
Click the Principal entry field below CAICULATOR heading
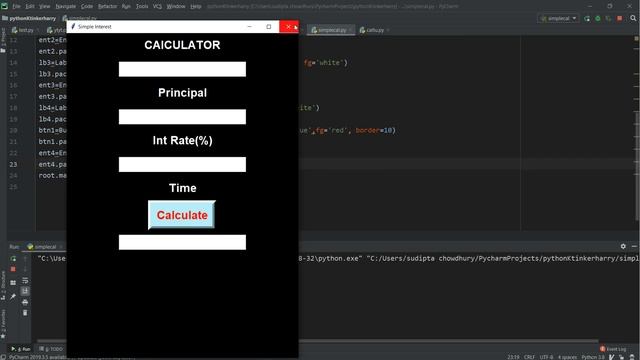coord(182,69)
